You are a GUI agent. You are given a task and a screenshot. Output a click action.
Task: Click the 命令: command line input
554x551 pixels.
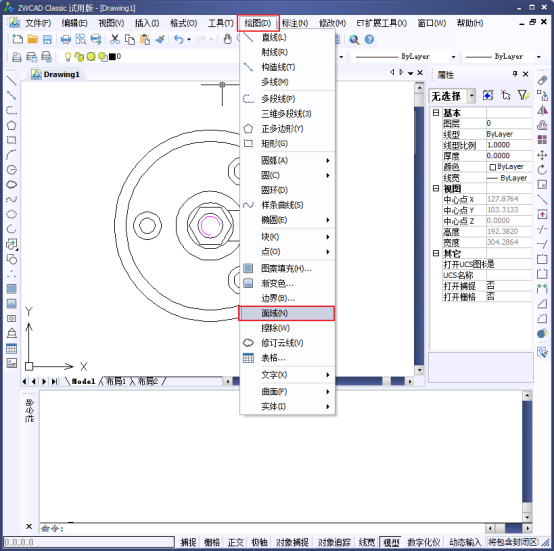(262, 528)
